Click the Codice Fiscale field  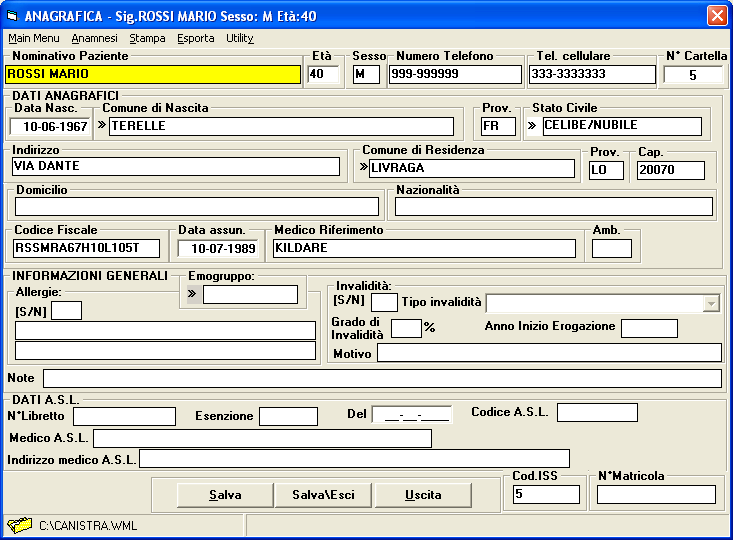(x=86, y=248)
